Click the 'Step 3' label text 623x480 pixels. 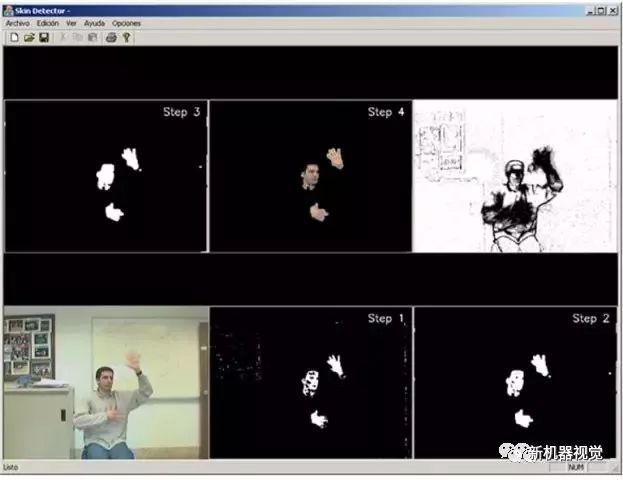pos(182,112)
